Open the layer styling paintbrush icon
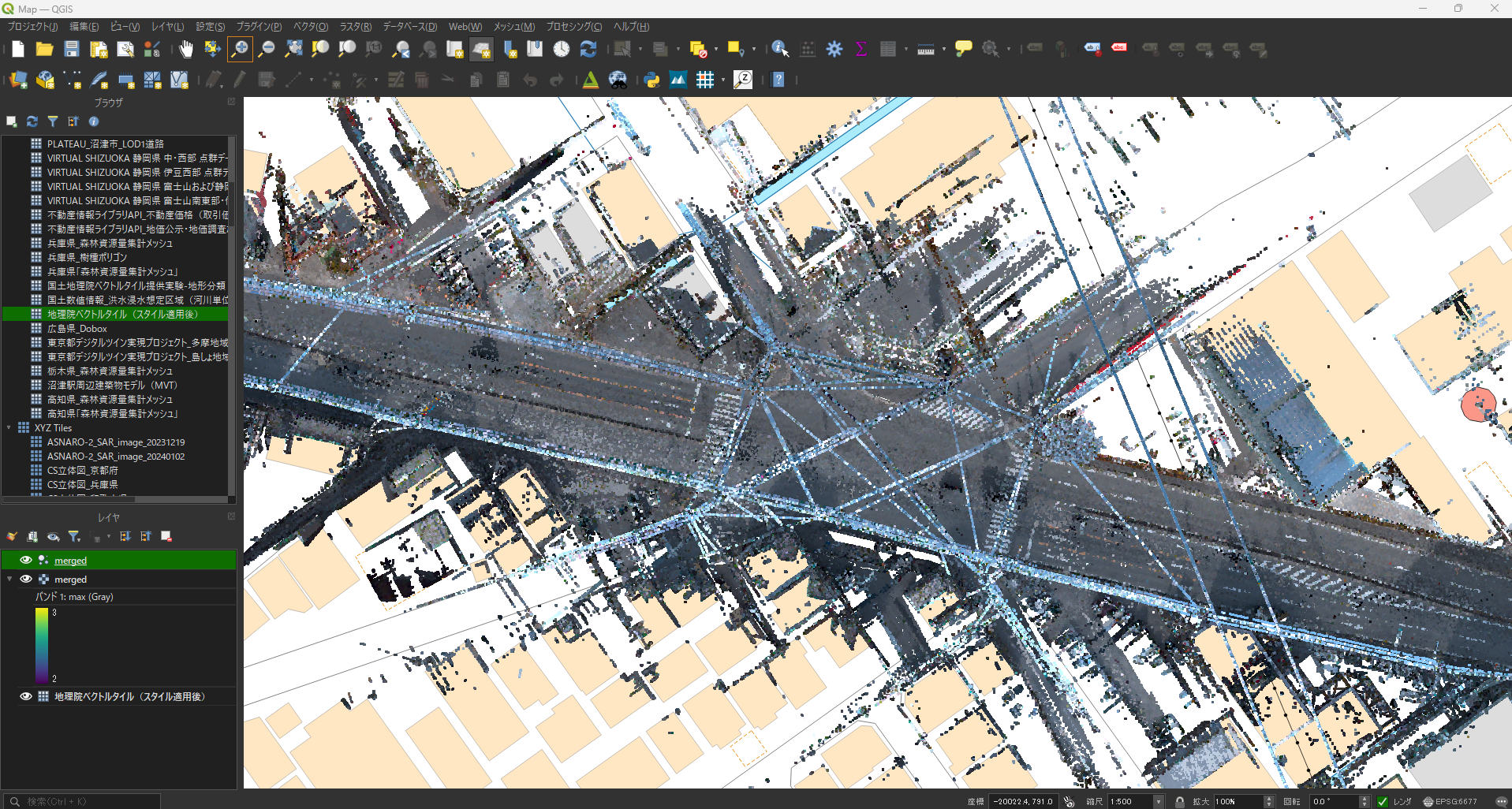This screenshot has height=809, width=1512. pyautogui.click(x=12, y=537)
